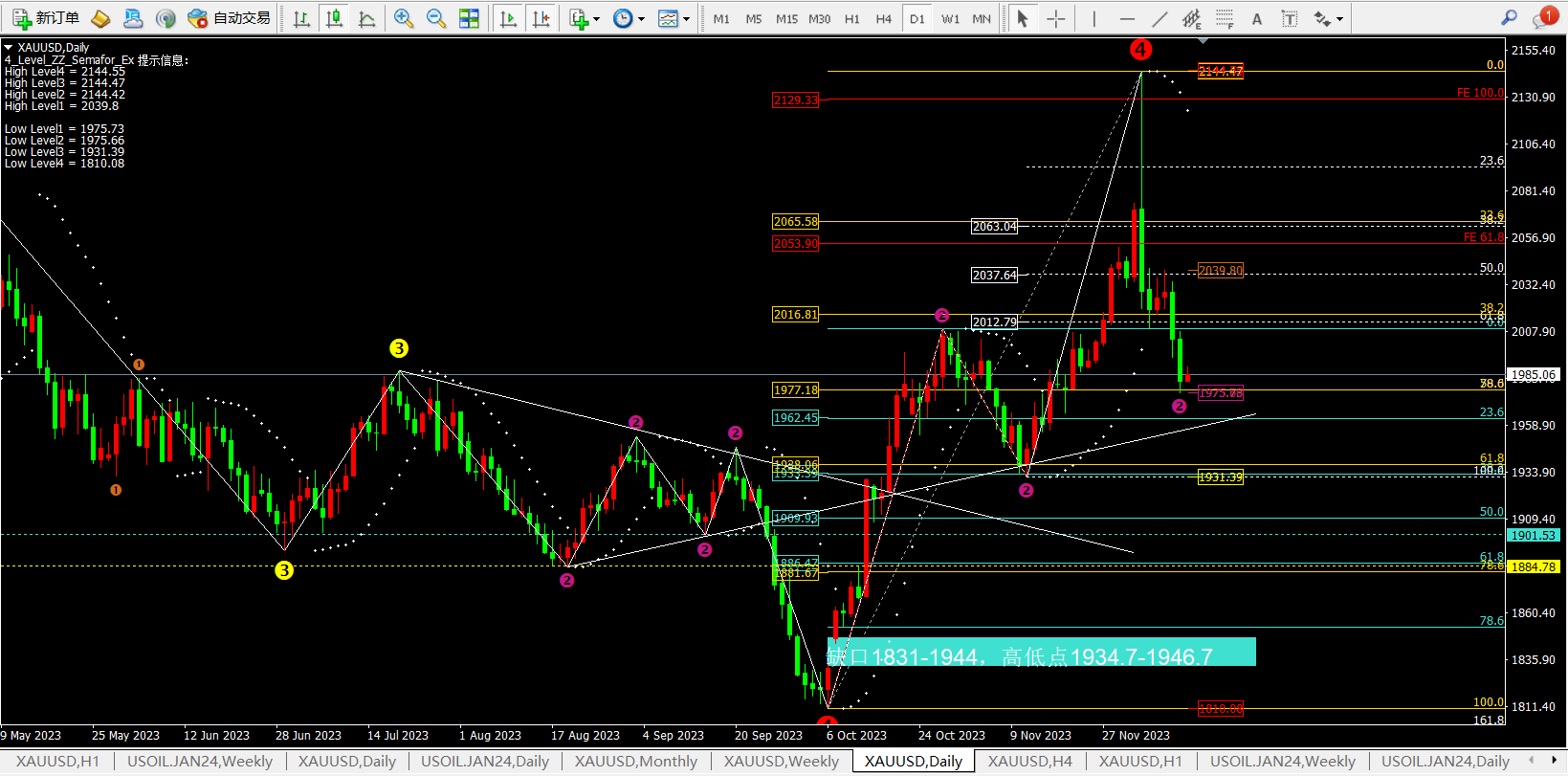Click the 1884.78 yellow price marker

coord(1534,566)
